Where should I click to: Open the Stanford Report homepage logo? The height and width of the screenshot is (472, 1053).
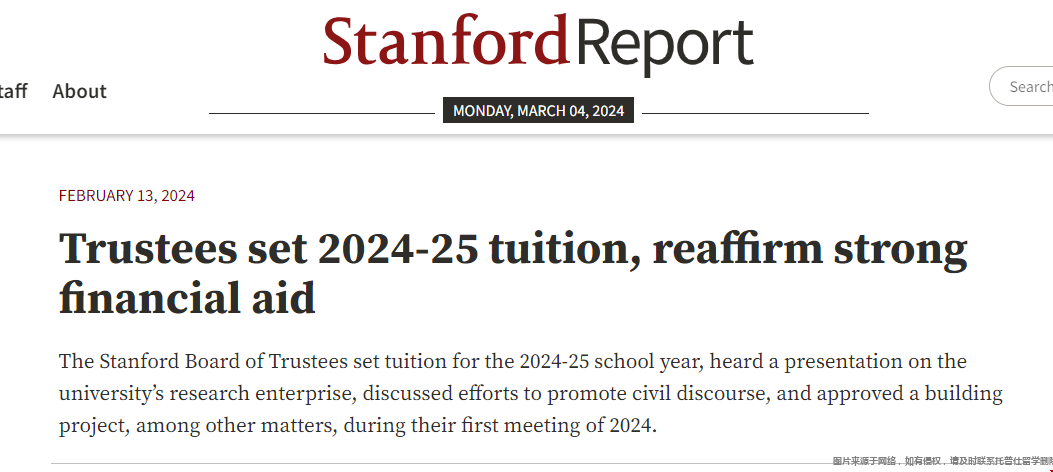tap(538, 43)
